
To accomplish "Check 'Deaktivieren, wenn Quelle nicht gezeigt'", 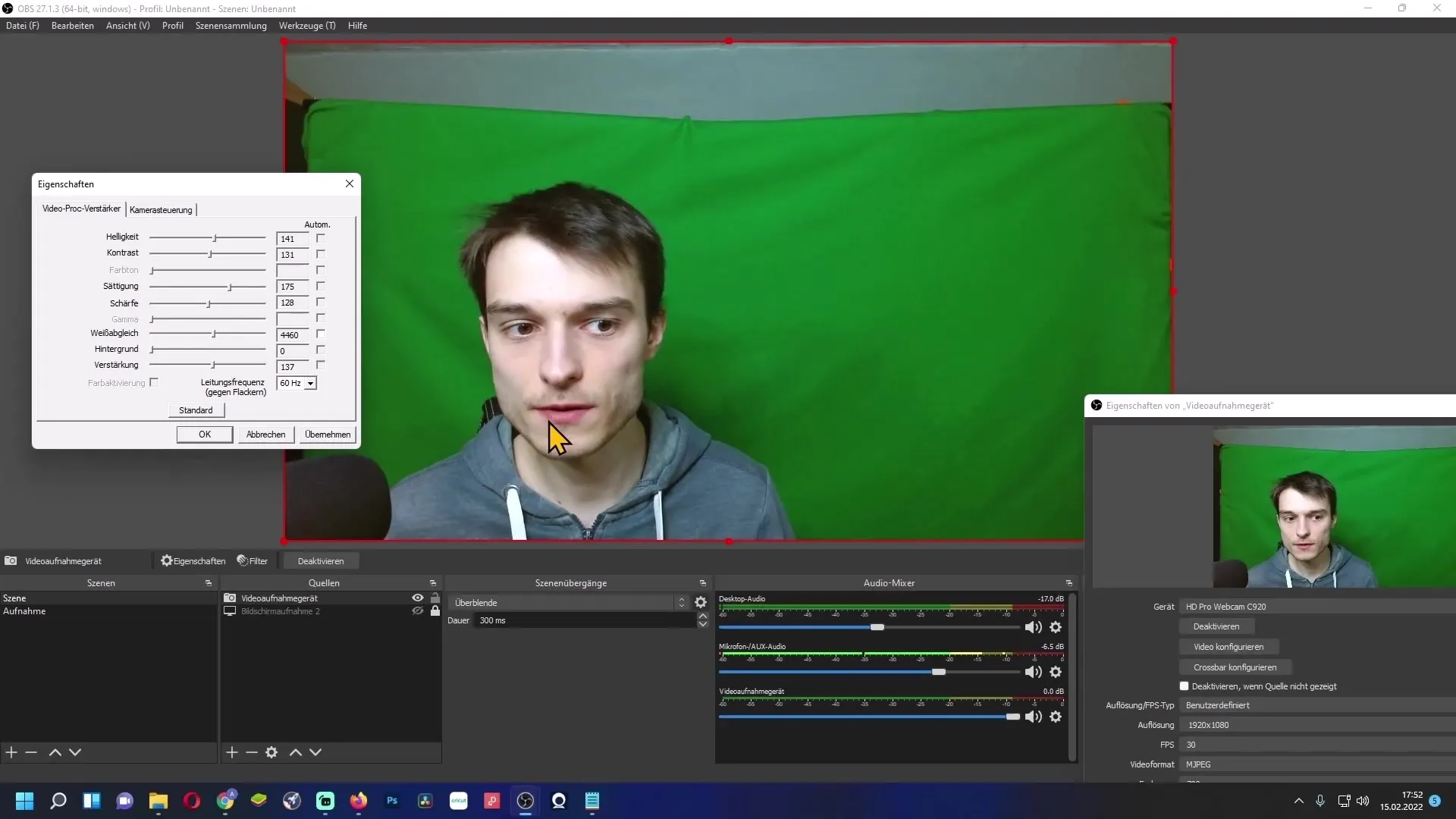I will pos(1184,686).
